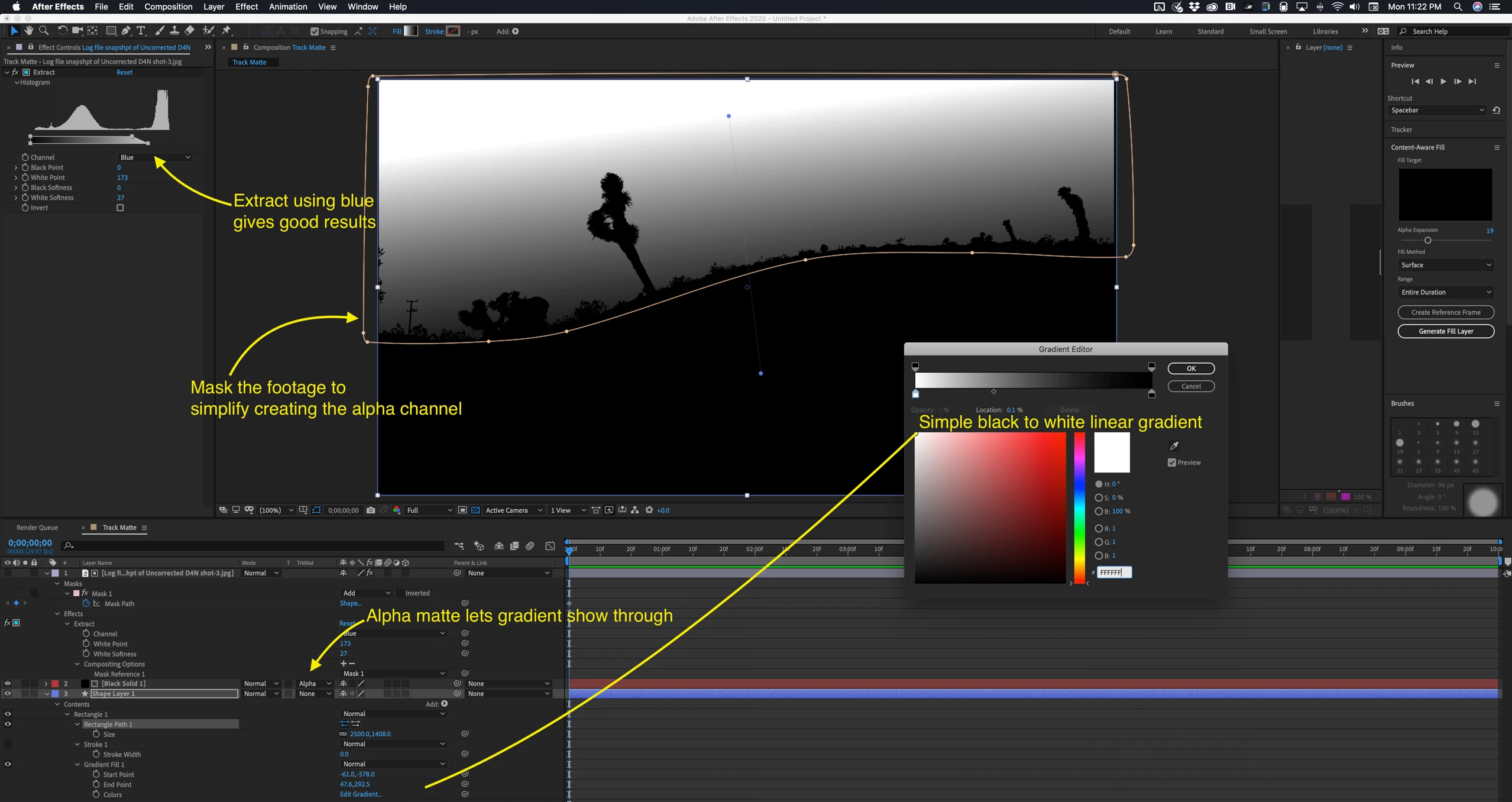Enable the Extract Invert checkbox
The height and width of the screenshot is (802, 1512).
coord(120,208)
